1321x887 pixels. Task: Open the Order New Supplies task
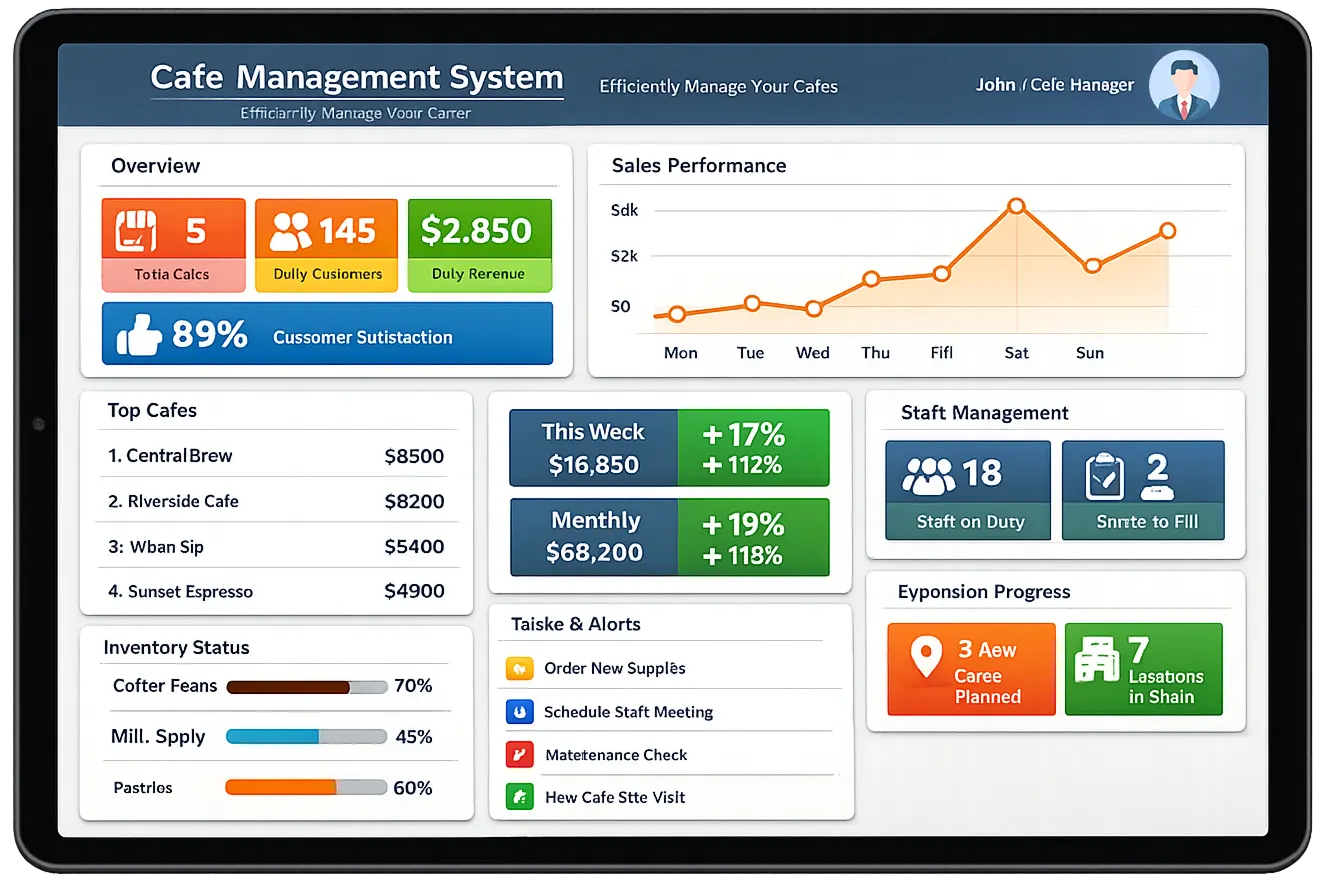tap(668, 668)
